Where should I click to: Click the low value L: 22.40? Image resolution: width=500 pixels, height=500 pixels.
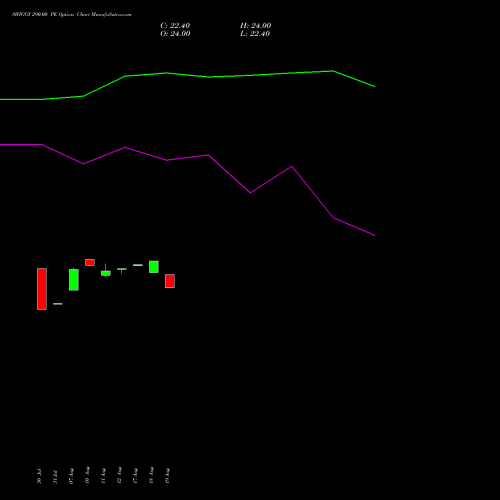point(255,34)
